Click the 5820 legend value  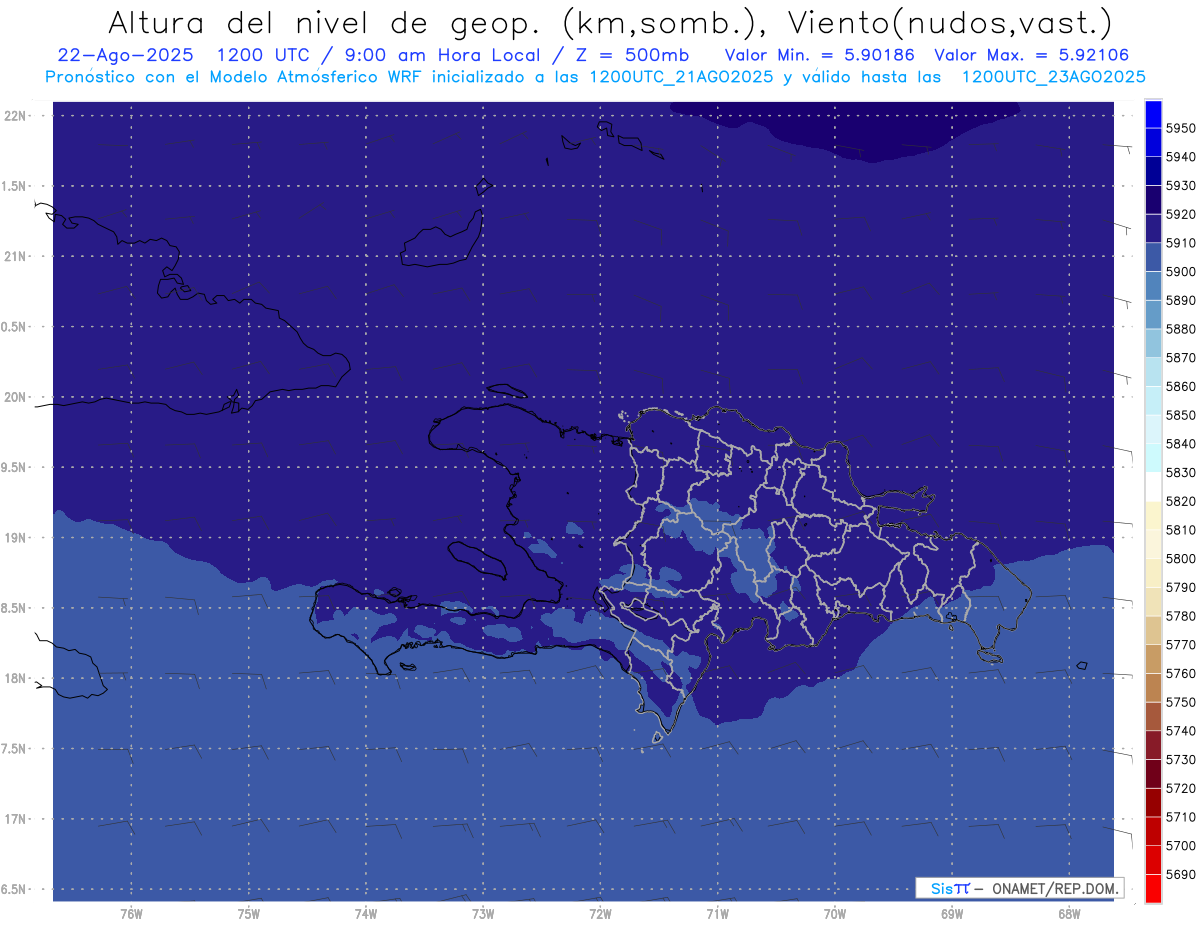1180,501
